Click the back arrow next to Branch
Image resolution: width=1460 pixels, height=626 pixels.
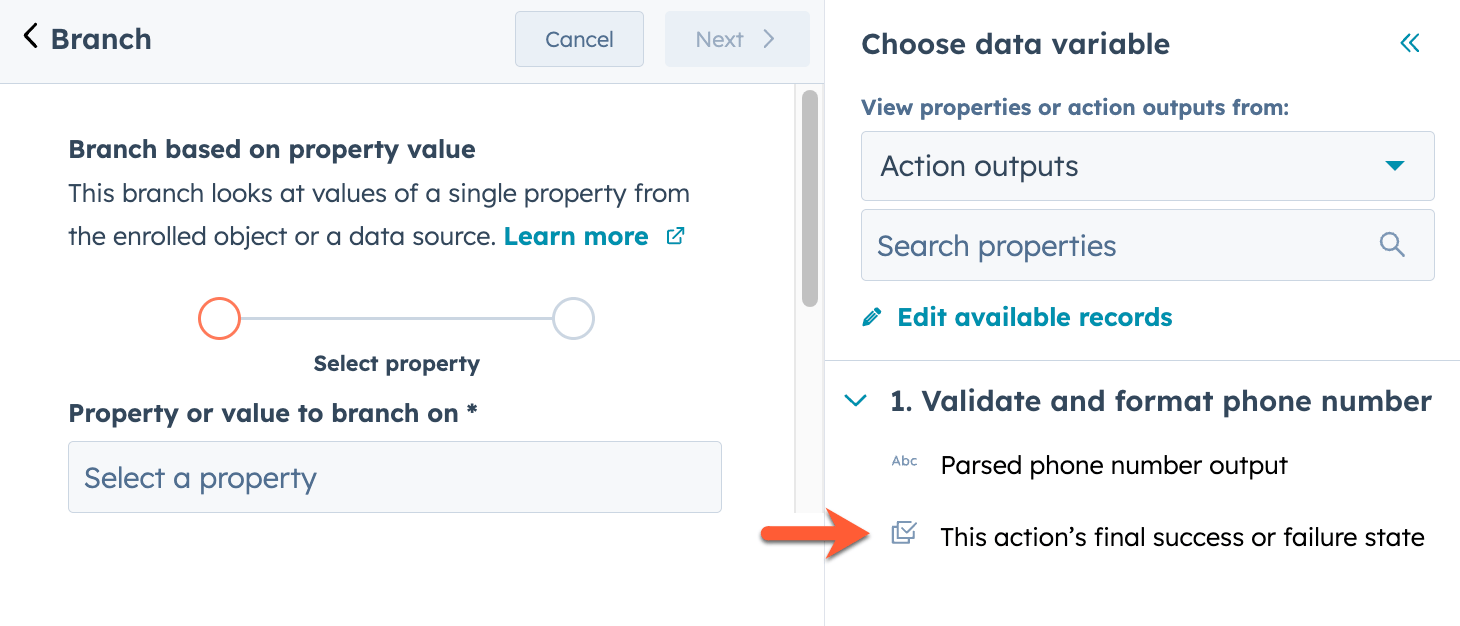tap(31, 38)
